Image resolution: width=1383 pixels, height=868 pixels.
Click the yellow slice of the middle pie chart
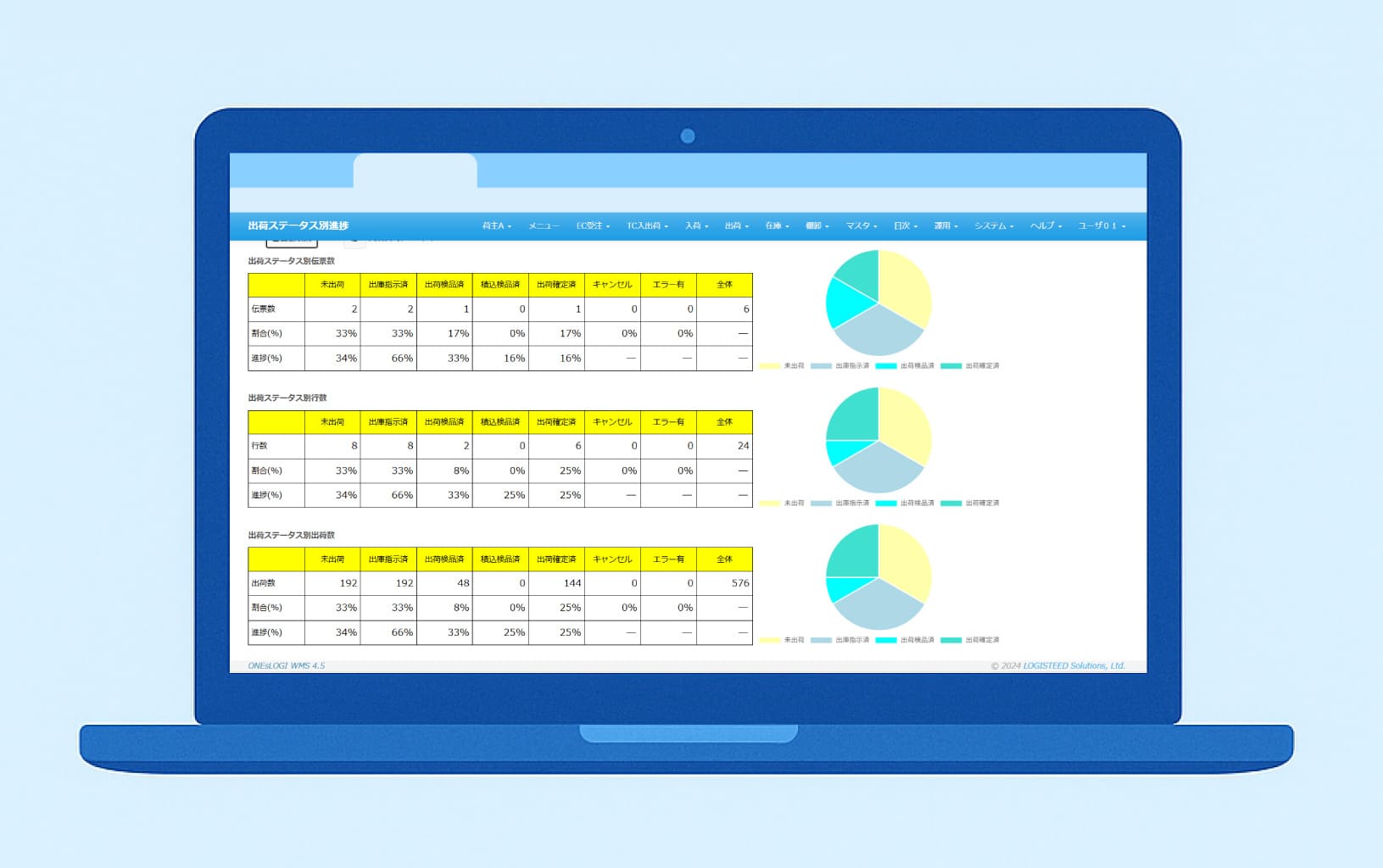pos(906,428)
